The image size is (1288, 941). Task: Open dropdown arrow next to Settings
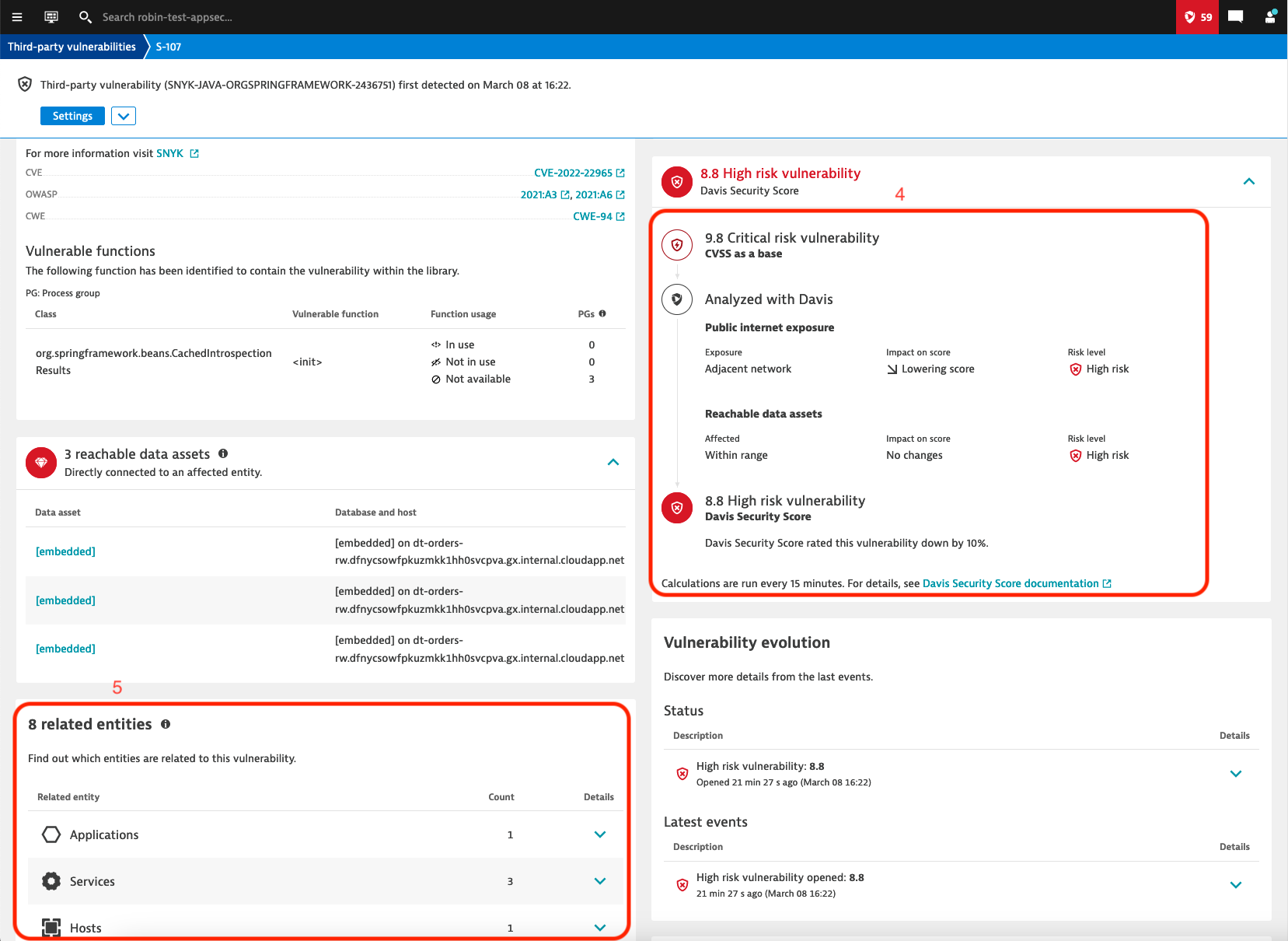point(124,116)
